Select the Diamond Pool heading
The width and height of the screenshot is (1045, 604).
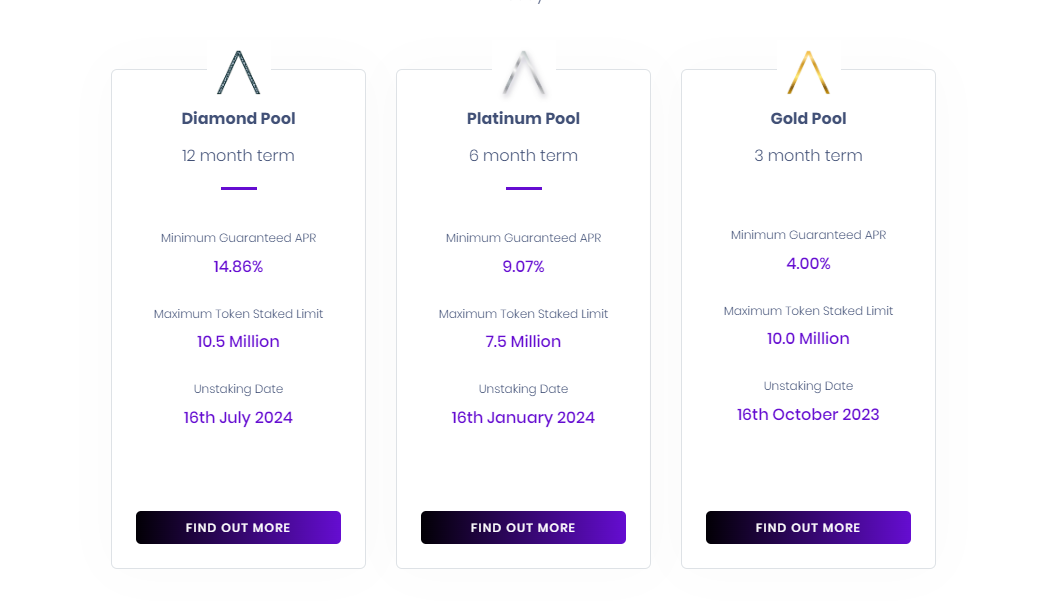(238, 118)
